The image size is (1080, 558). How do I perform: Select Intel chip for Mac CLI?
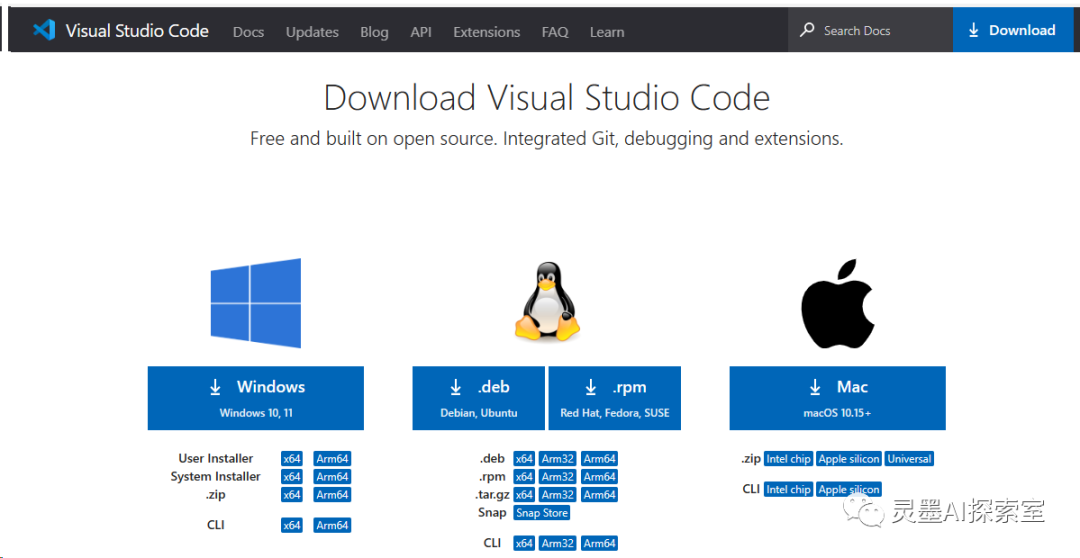[x=789, y=489]
